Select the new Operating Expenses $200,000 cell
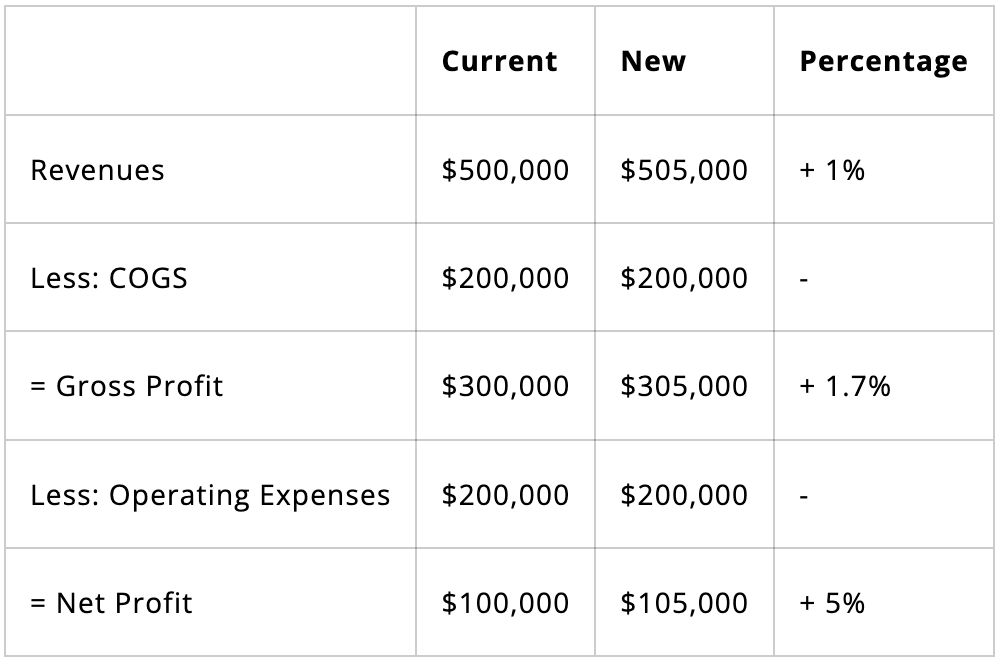 [684, 495]
